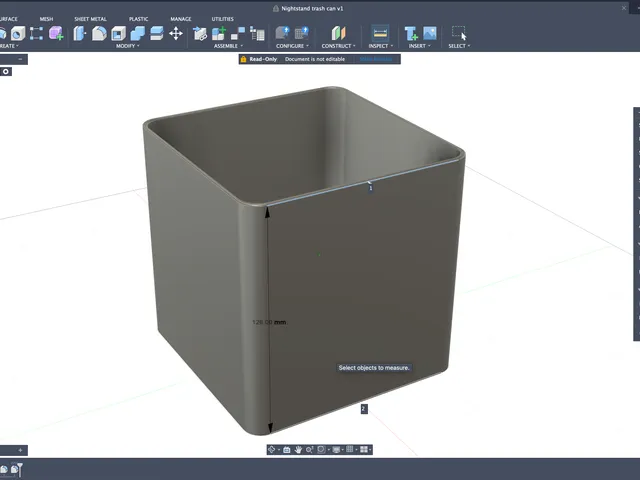Click the browser visibility radio dot
Image resolution: width=640 pixels, height=480 pixels.
click(x=6, y=72)
